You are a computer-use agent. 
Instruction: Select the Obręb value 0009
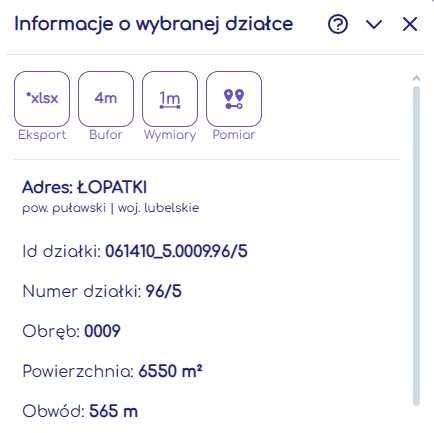point(102,331)
